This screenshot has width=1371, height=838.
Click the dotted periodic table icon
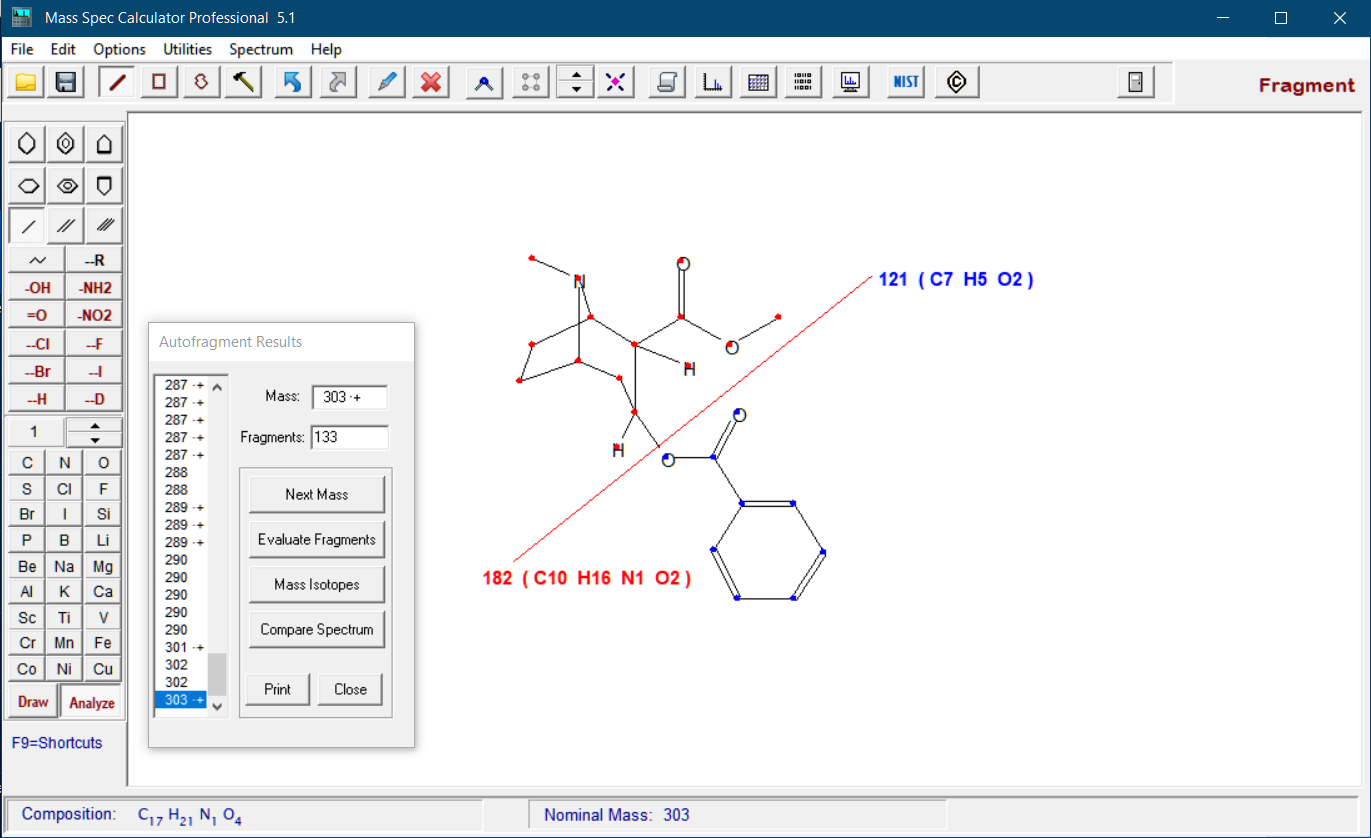[803, 82]
